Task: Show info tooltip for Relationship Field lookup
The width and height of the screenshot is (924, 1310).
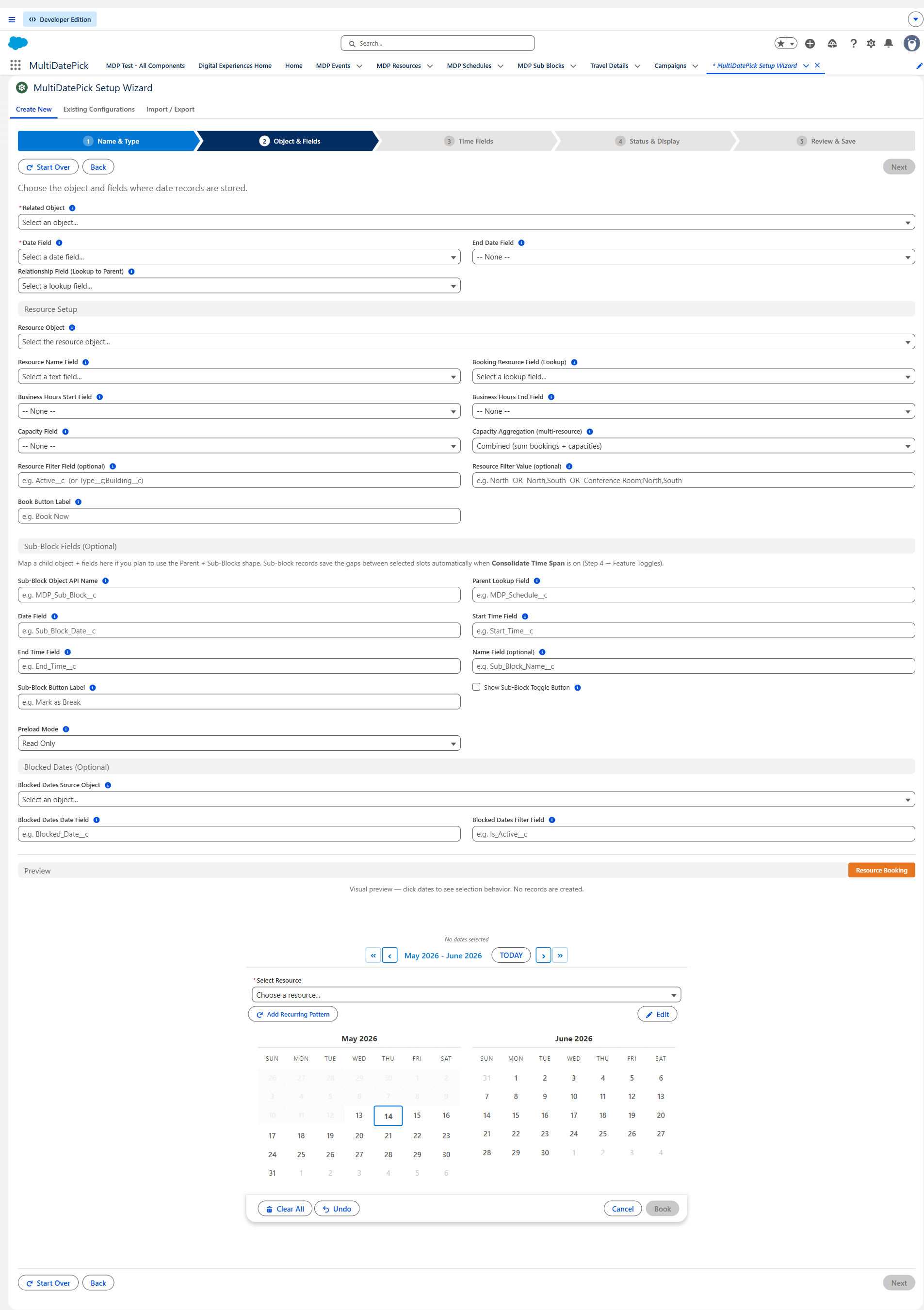Action: [x=131, y=272]
